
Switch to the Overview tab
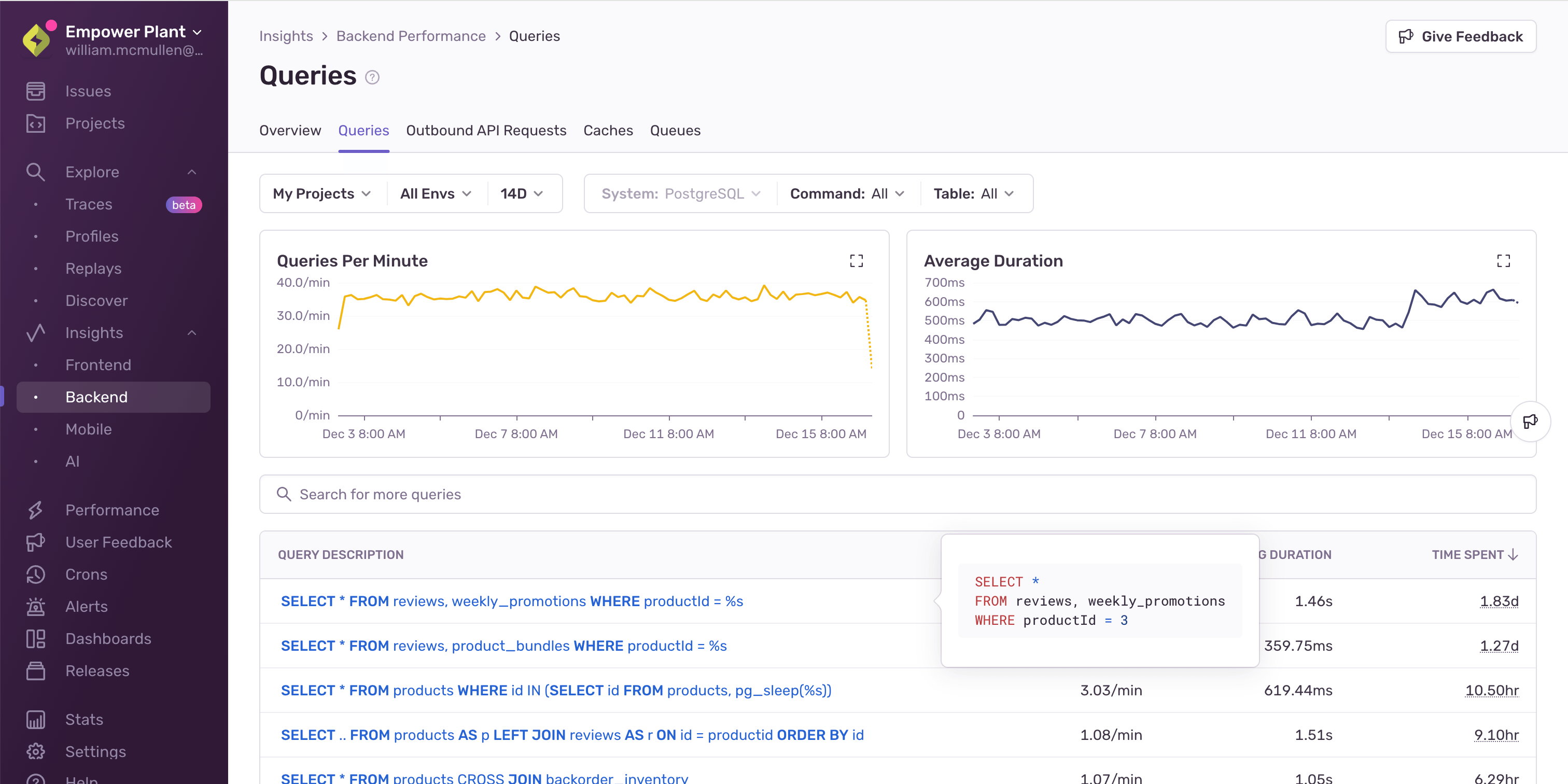[290, 130]
